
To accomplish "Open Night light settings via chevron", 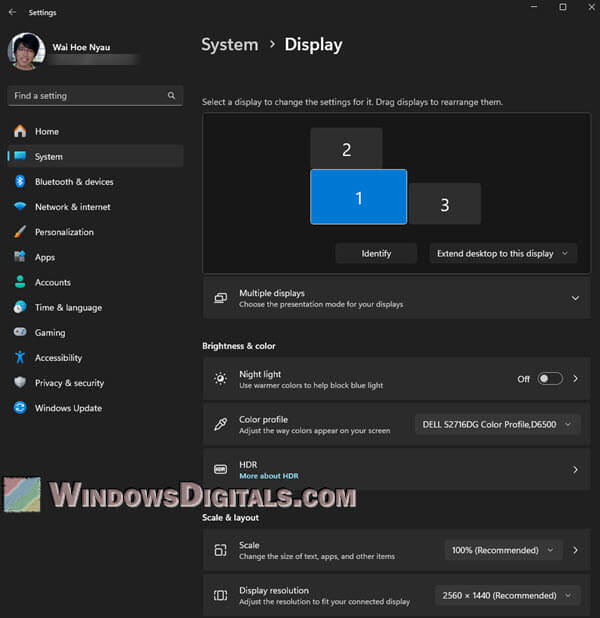I will point(575,379).
